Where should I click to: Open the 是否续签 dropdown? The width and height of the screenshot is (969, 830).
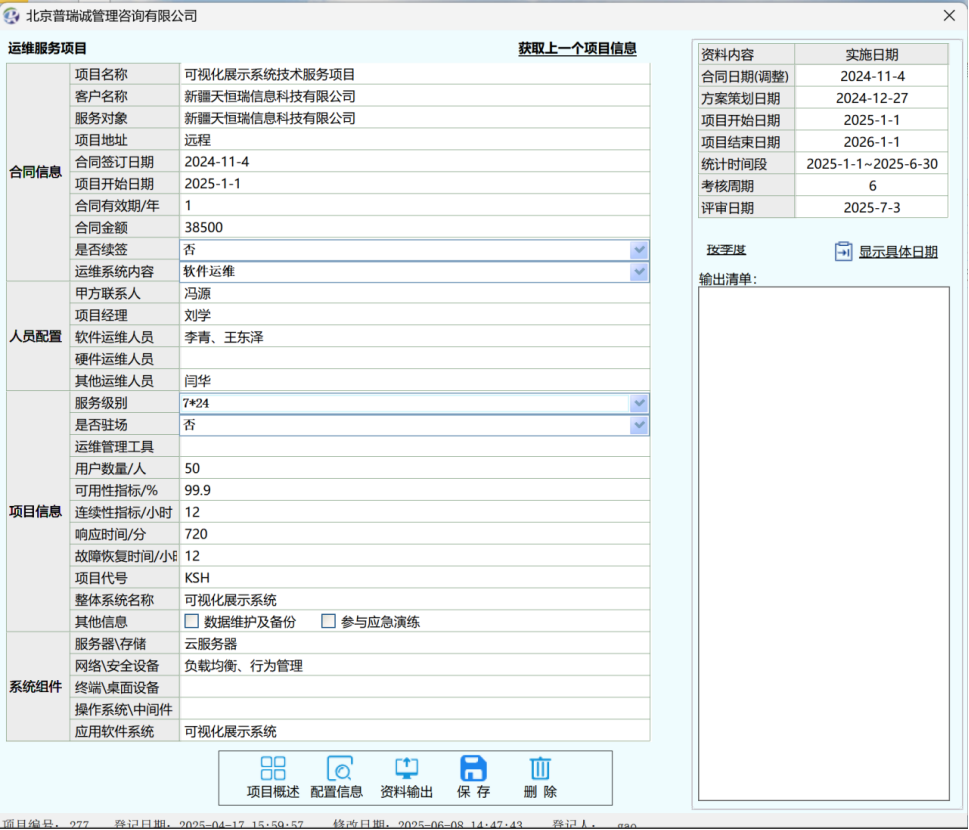(639, 249)
